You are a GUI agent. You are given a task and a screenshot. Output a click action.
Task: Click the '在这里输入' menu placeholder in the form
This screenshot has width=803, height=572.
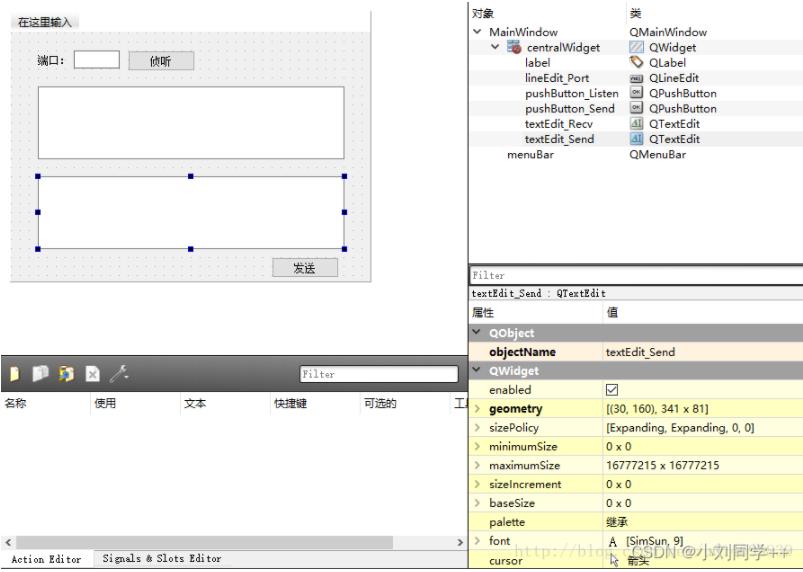pos(45,22)
